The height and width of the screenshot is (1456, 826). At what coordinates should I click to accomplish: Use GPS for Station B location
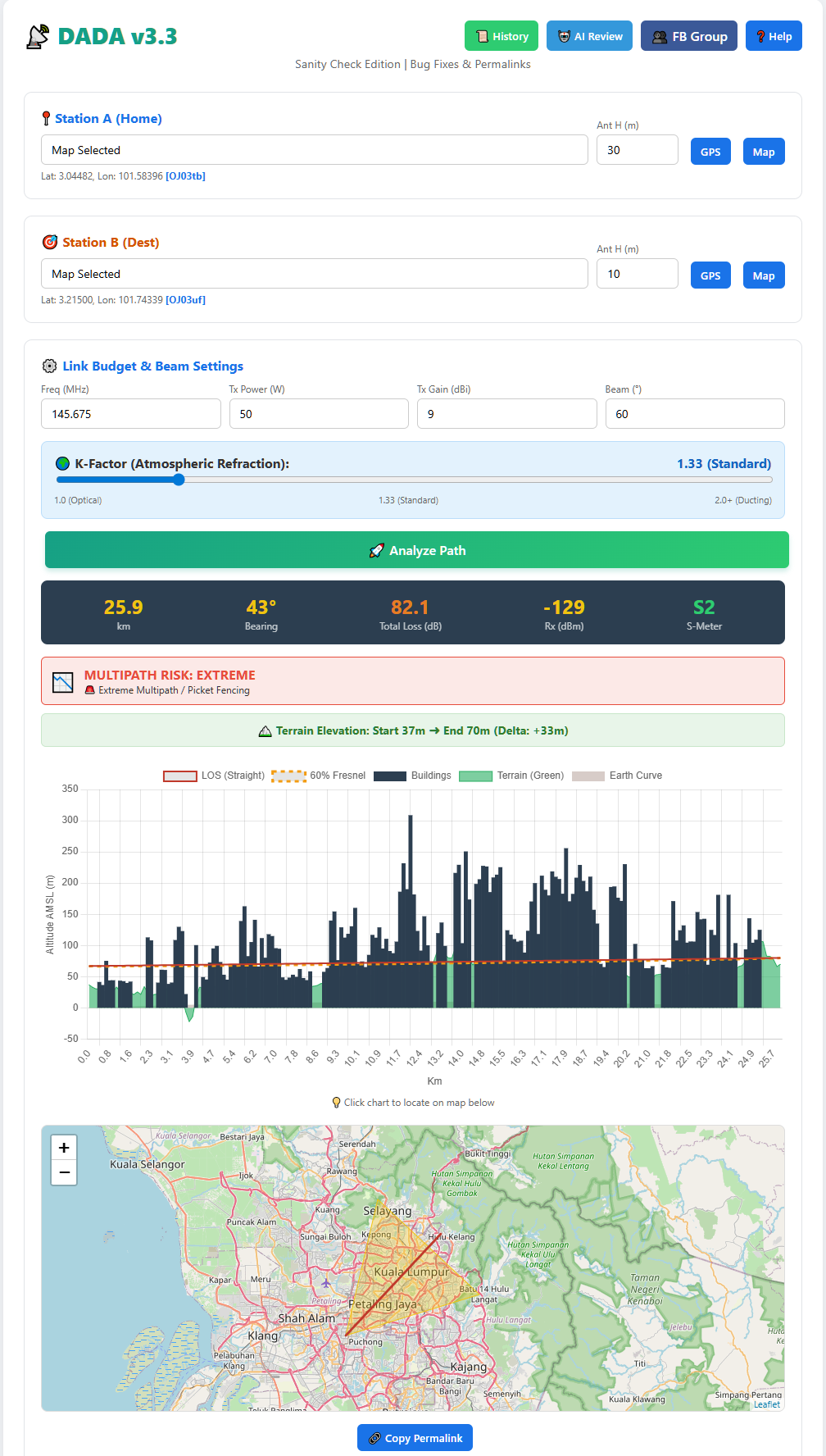click(x=710, y=275)
